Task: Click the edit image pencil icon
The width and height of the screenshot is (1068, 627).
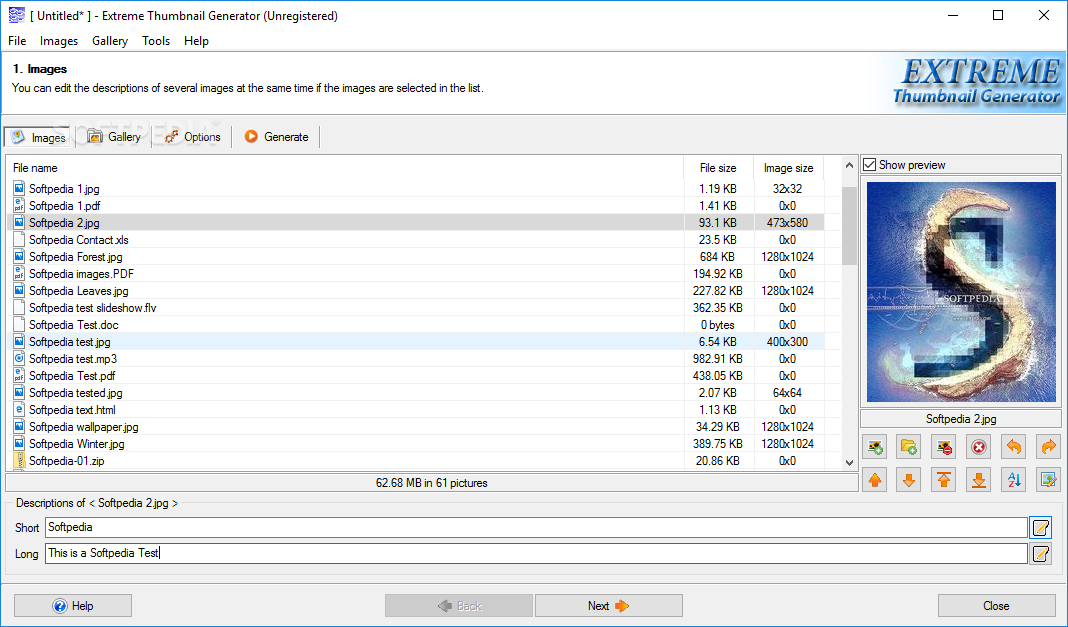Action: 1048,480
